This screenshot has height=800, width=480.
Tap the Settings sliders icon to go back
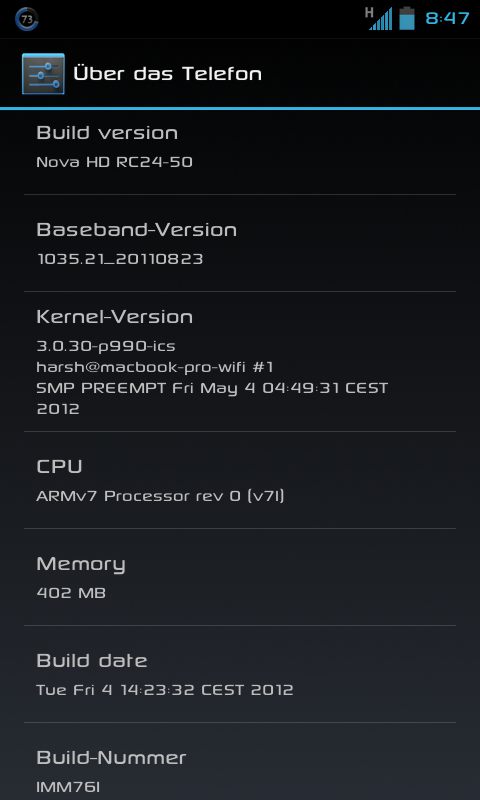[43, 73]
